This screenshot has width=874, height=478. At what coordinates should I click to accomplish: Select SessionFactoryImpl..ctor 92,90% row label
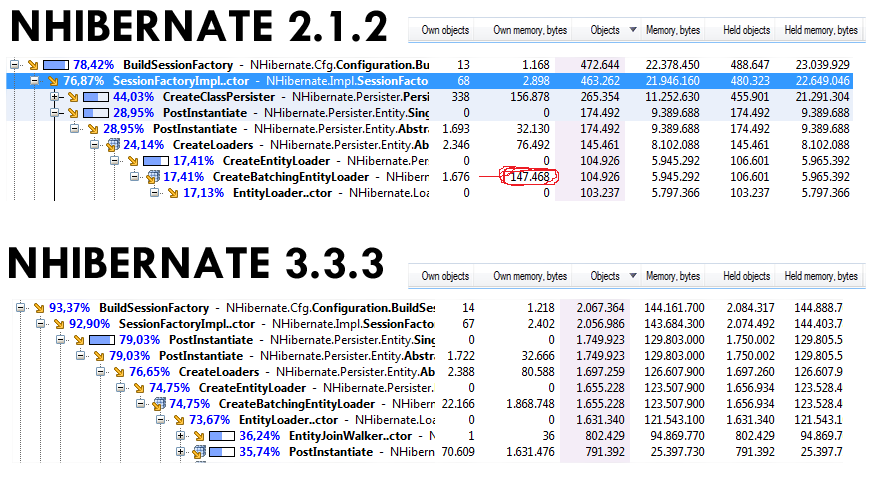187,324
